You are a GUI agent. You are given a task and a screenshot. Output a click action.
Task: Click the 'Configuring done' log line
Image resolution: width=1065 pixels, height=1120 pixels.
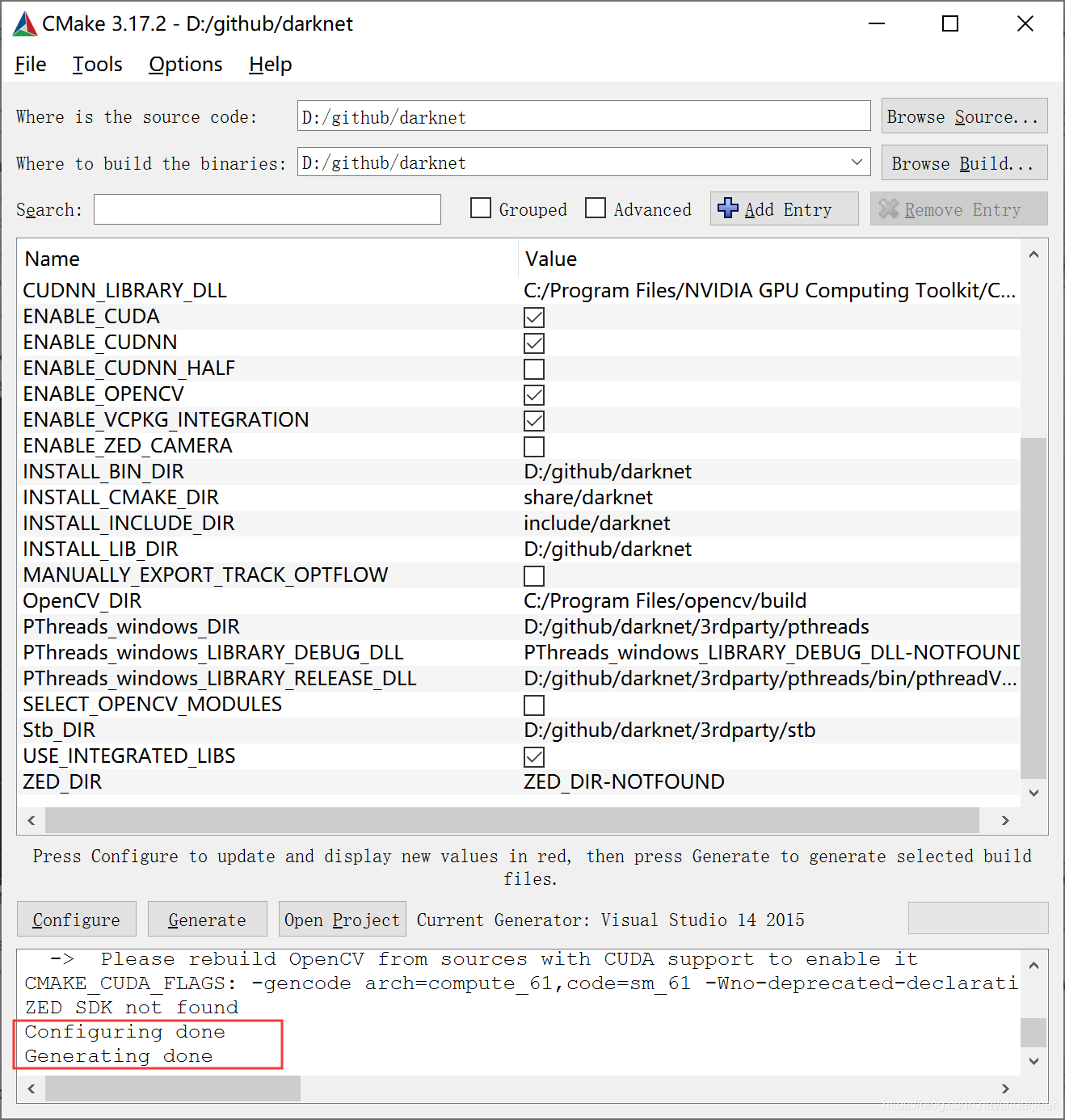[x=125, y=1032]
